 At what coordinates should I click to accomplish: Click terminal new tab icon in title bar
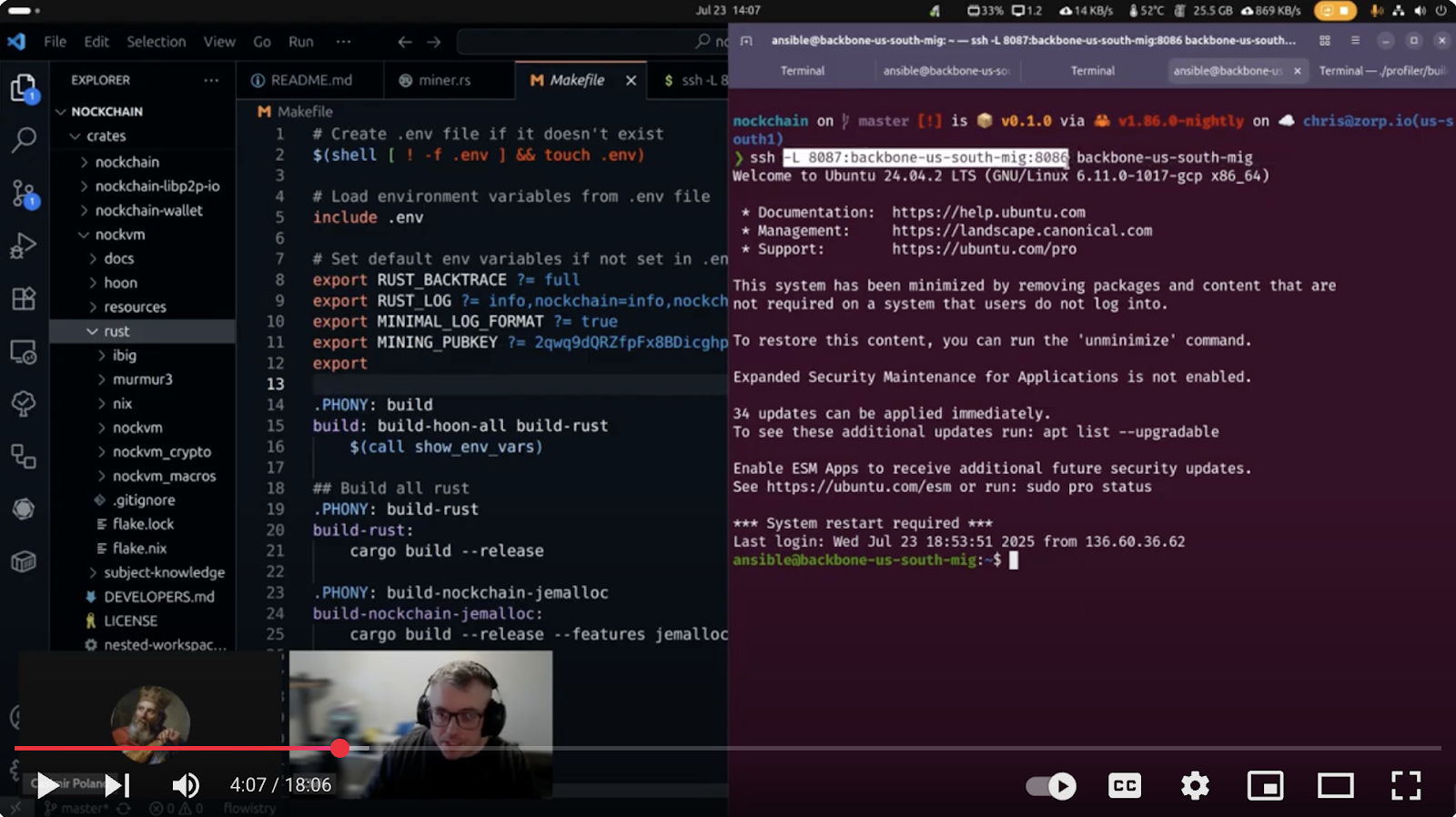pyautogui.click(x=746, y=40)
